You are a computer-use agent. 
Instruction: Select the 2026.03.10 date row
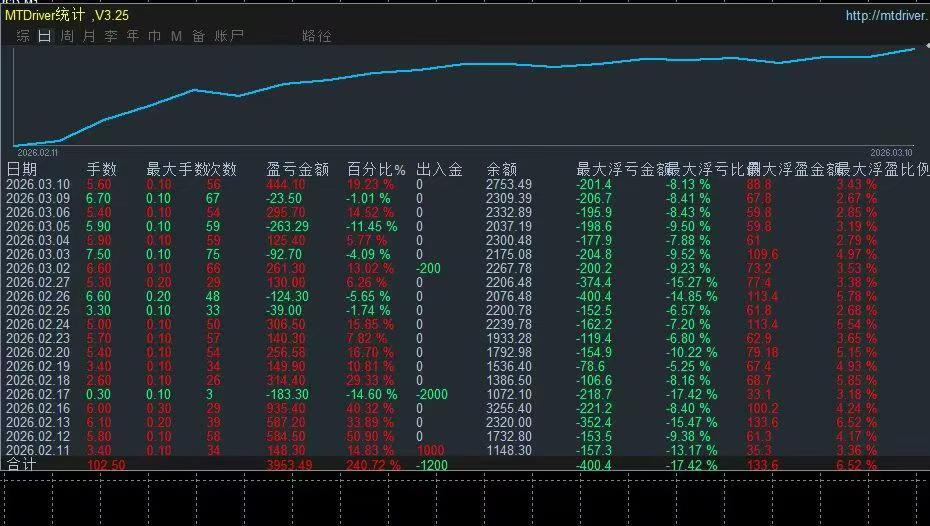tap(38, 184)
